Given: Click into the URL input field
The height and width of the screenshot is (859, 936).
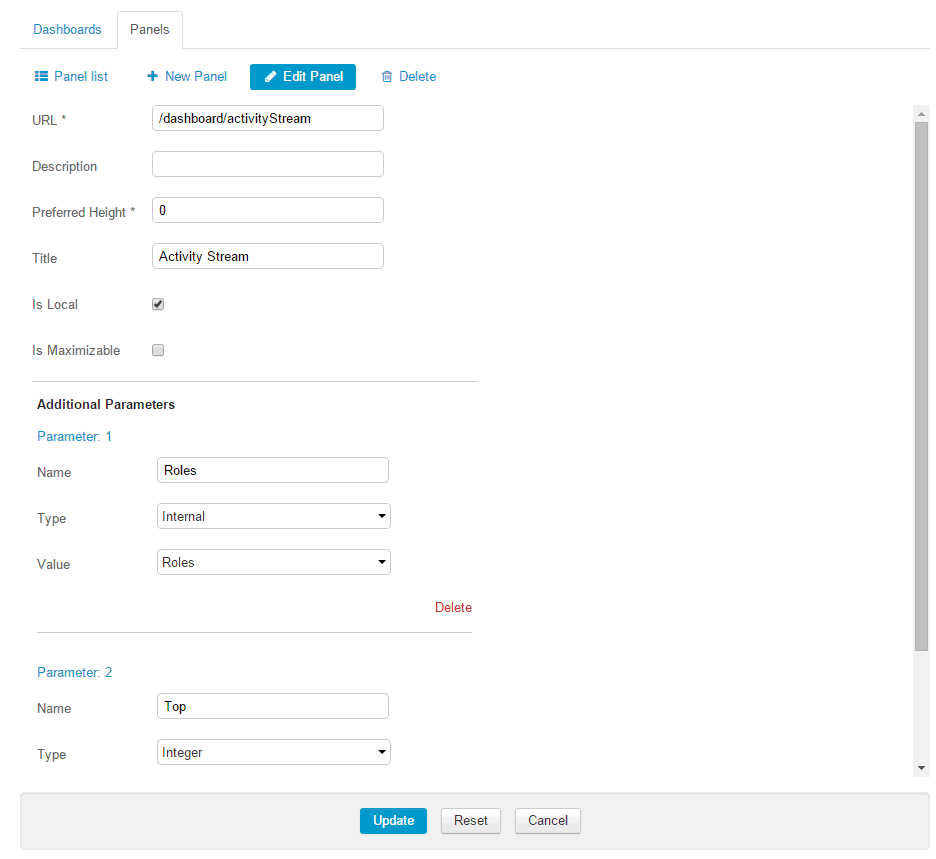Looking at the screenshot, I should click(x=267, y=118).
